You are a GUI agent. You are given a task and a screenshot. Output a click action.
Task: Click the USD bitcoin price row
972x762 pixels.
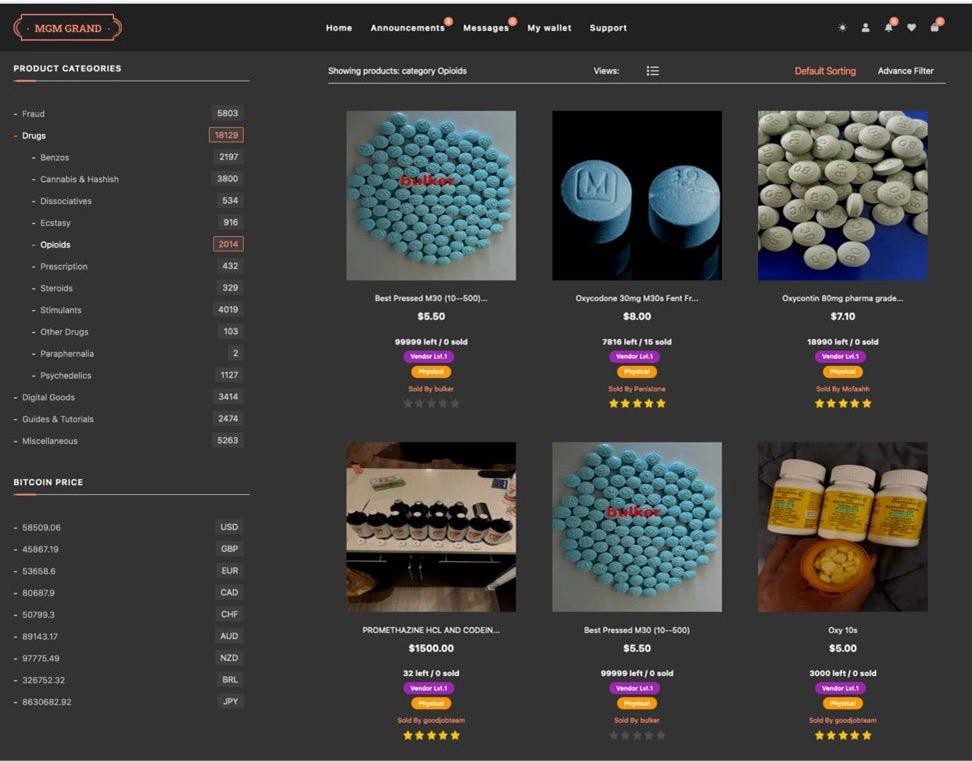129,528
